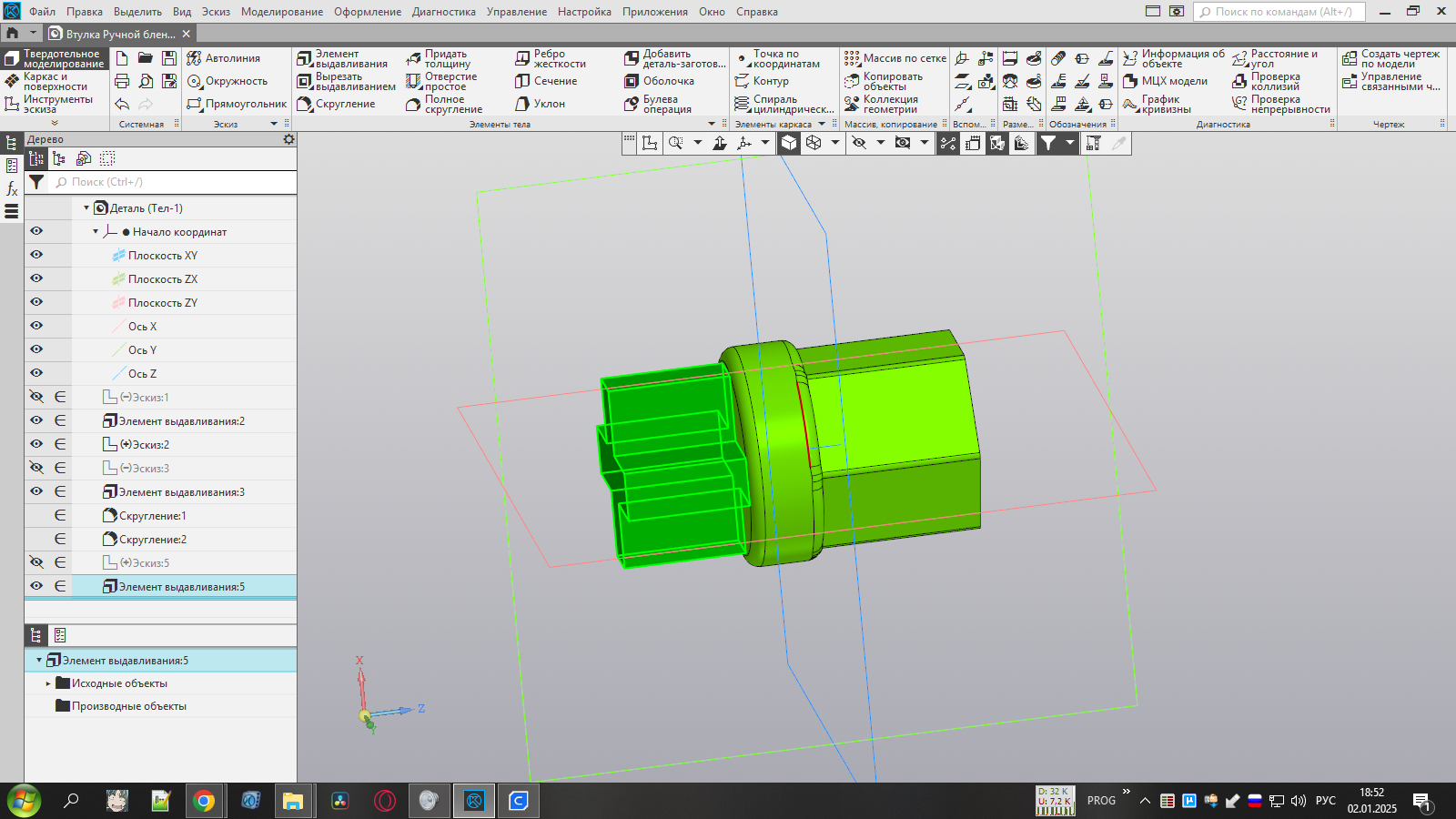This screenshot has height=819, width=1456.
Task: Select the numbered build-order tree icon
Action: tap(36, 158)
